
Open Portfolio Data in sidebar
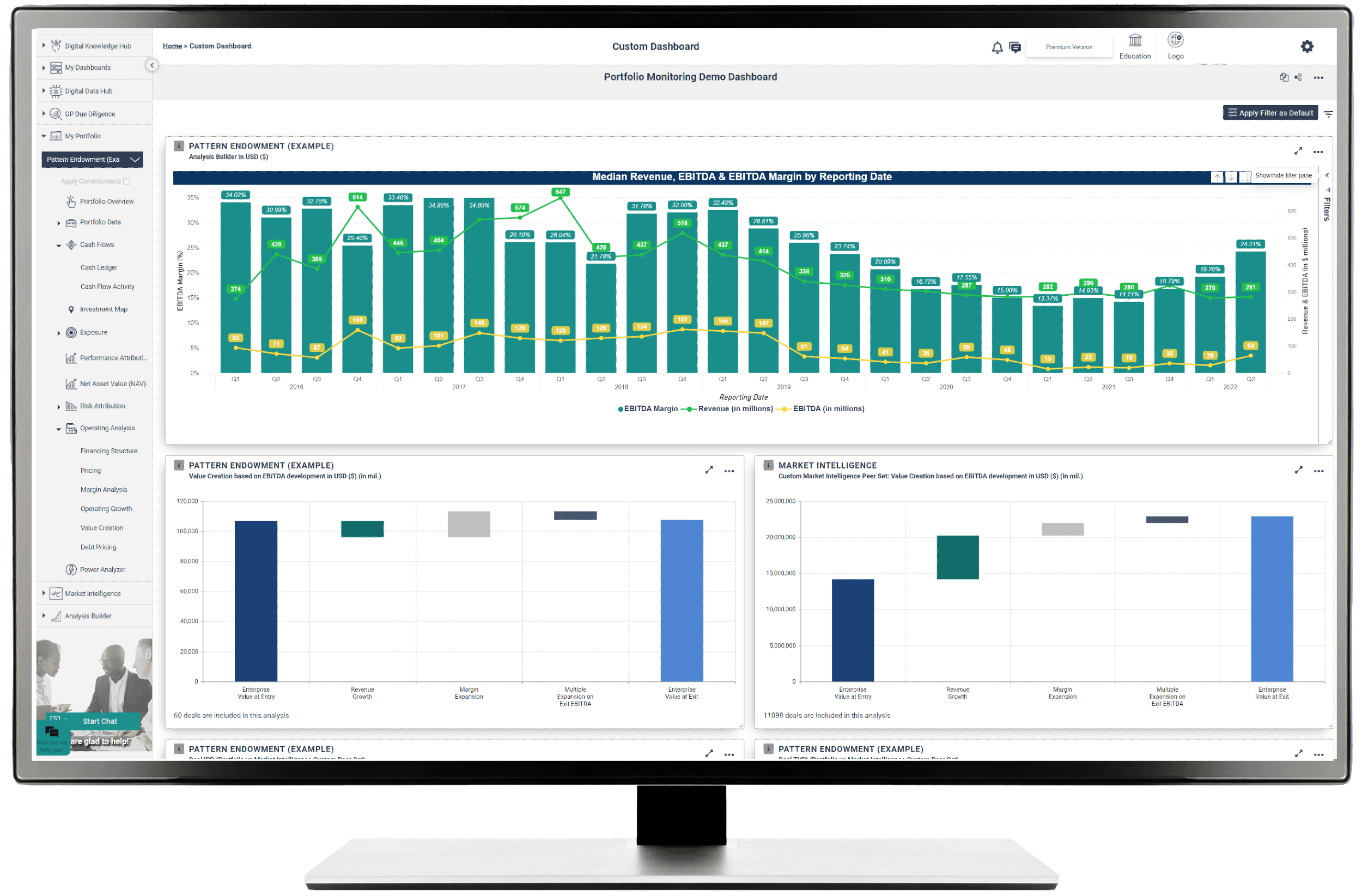click(101, 222)
